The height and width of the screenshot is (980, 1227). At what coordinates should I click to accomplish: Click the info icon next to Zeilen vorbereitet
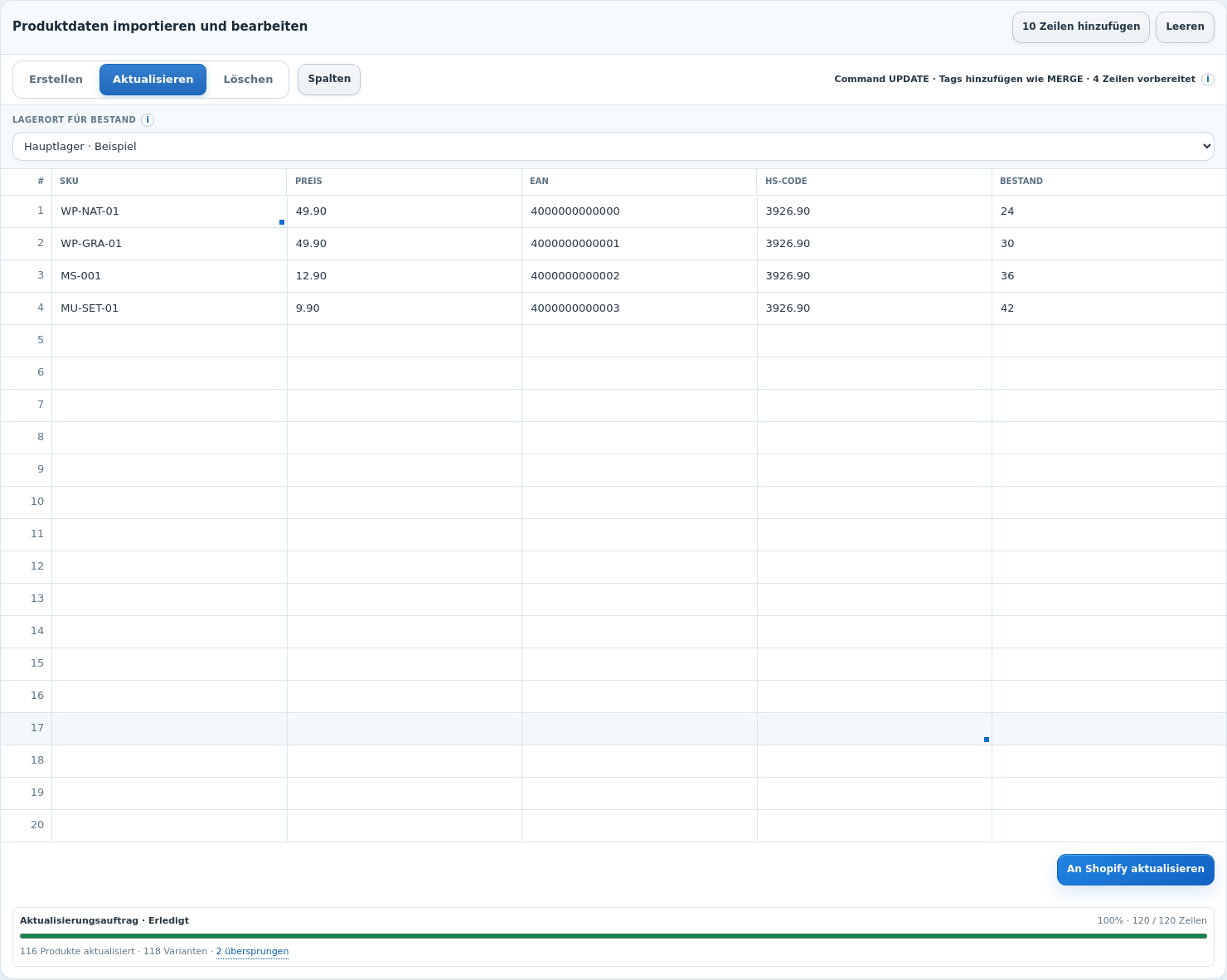[x=1208, y=80]
